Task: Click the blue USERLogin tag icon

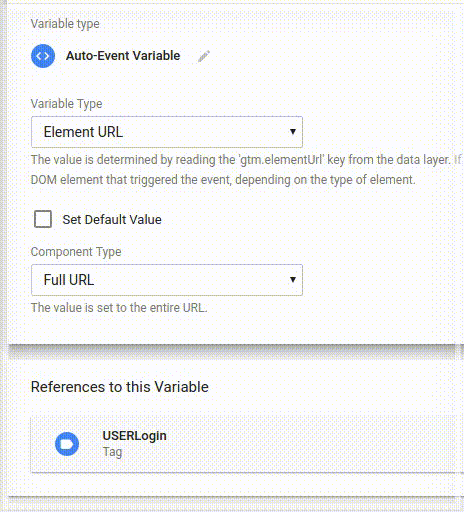Action: (x=67, y=444)
